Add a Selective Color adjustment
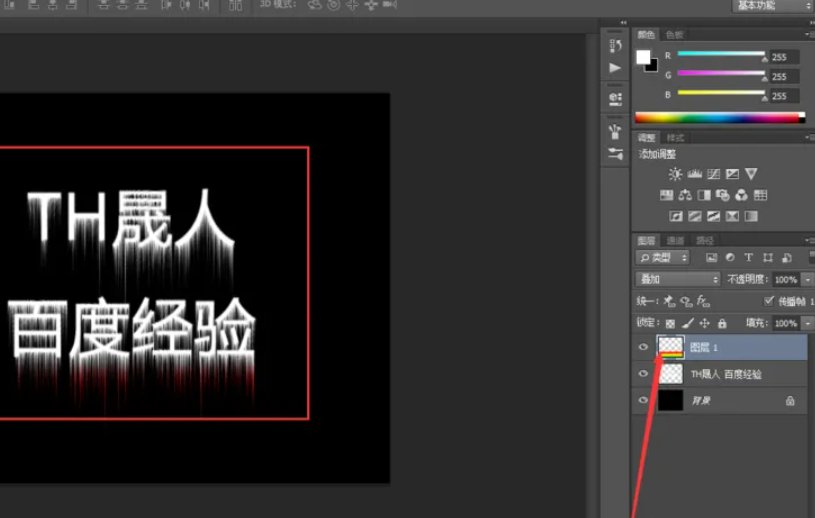 pos(732,216)
